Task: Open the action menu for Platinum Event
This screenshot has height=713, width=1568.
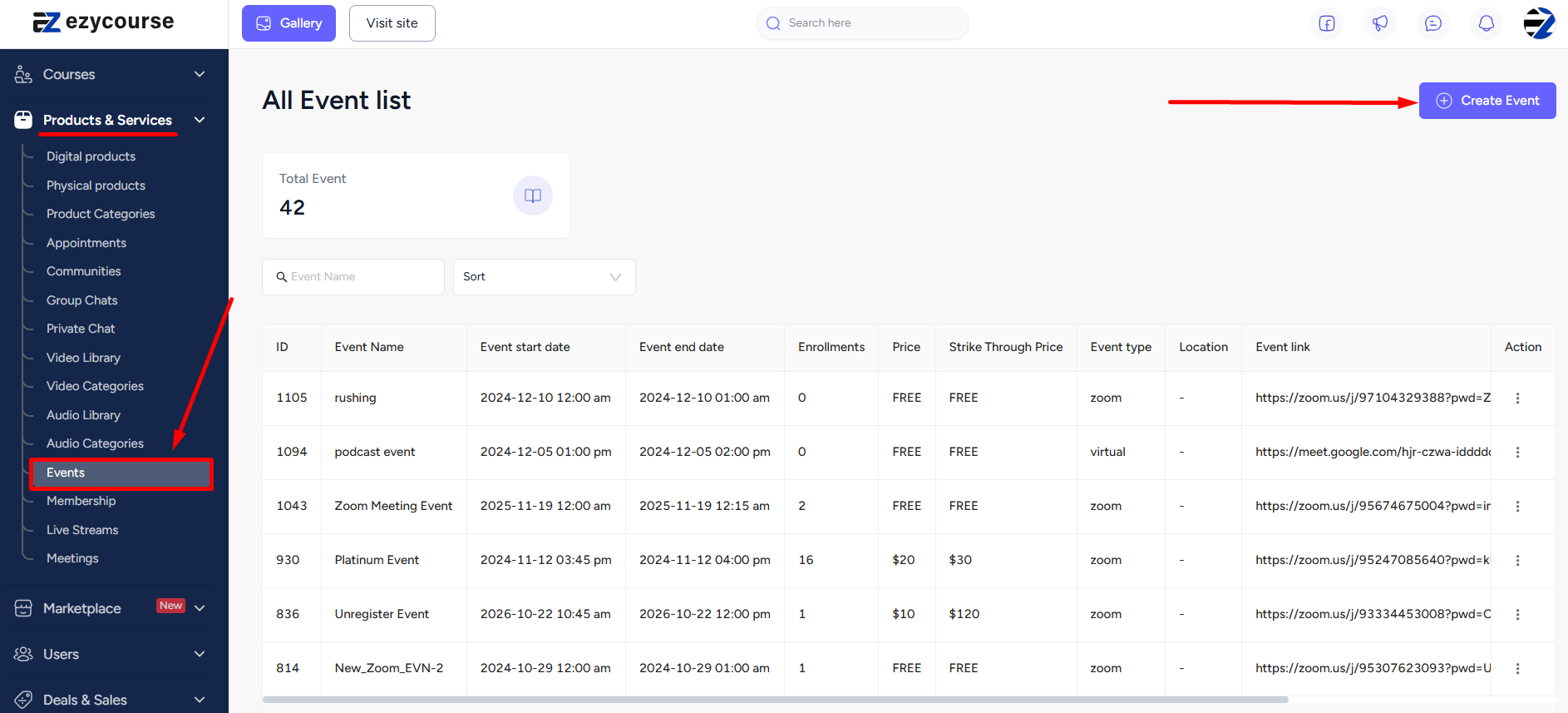Action: 1517,560
